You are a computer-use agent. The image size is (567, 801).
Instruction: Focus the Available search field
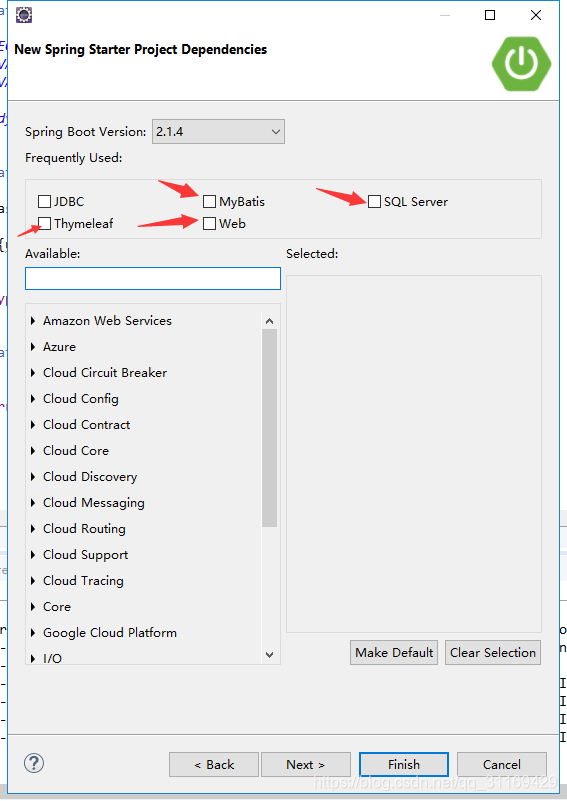pos(153,278)
